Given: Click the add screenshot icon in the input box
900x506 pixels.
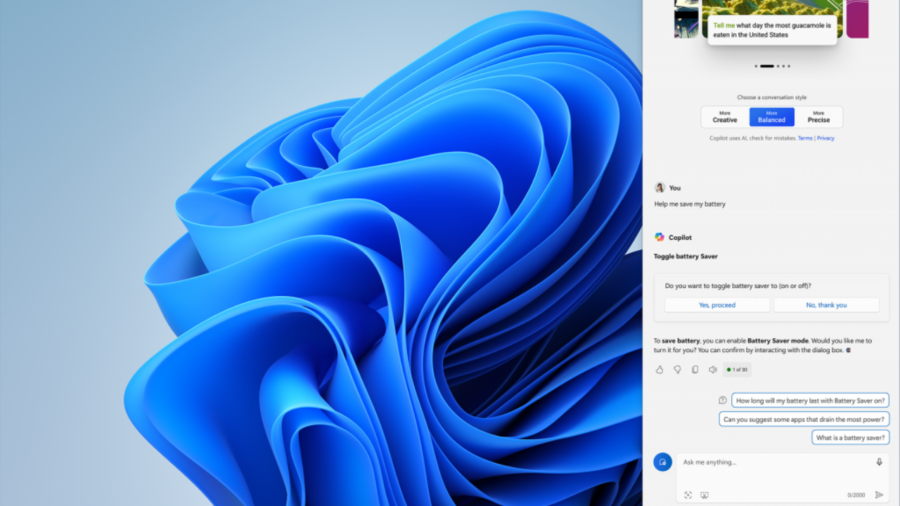Looking at the screenshot, I should click(688, 494).
